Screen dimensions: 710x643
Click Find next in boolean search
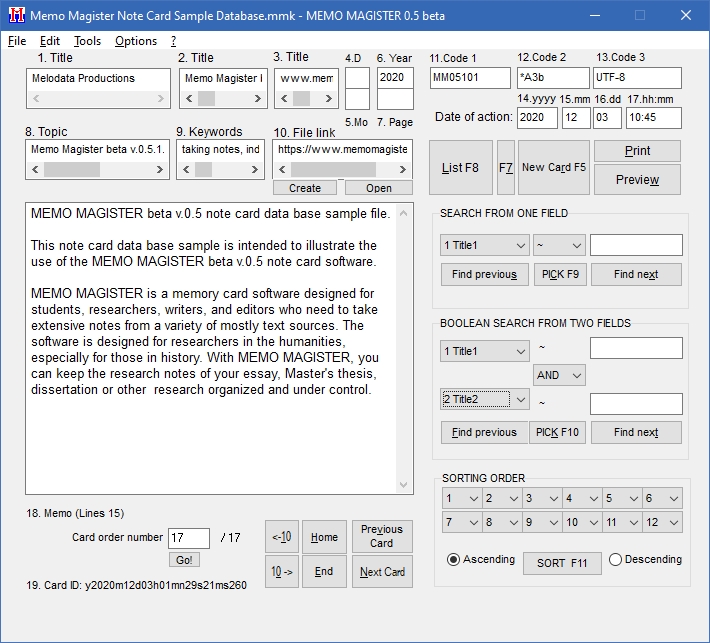click(636, 432)
